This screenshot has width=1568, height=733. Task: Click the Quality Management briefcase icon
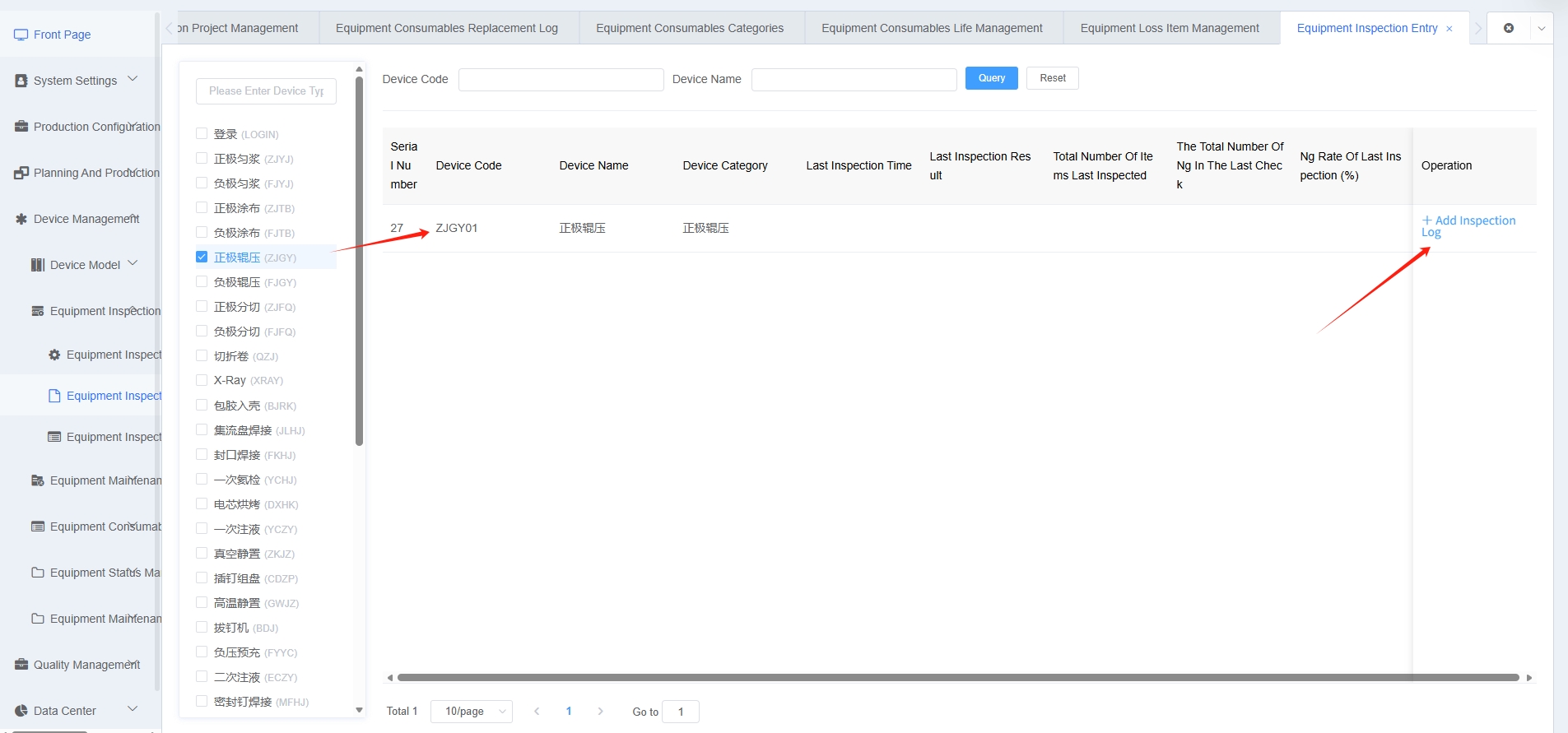[21, 665]
